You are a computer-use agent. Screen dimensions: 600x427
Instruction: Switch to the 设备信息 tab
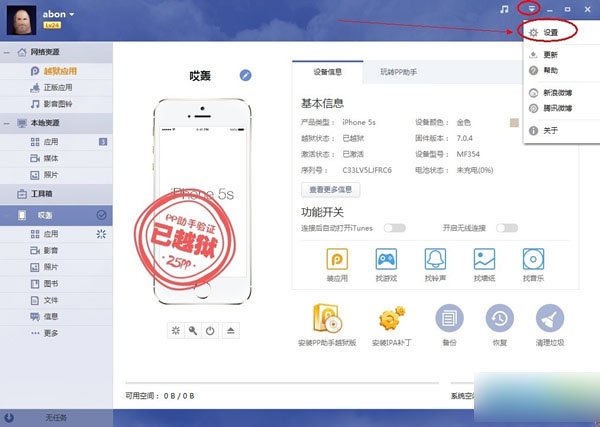tap(328, 72)
